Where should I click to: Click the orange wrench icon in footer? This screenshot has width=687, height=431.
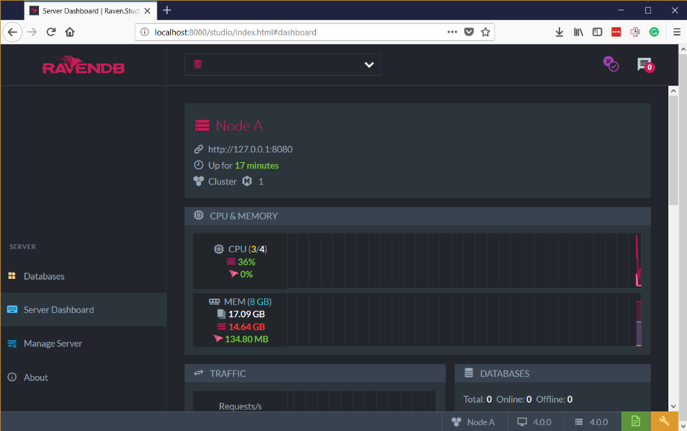point(664,421)
